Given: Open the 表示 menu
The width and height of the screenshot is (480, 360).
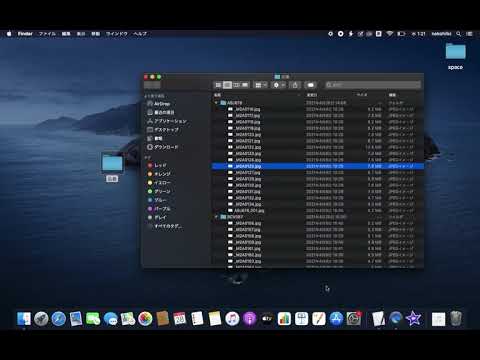Looking at the screenshot, I should pyautogui.click(x=81, y=34).
